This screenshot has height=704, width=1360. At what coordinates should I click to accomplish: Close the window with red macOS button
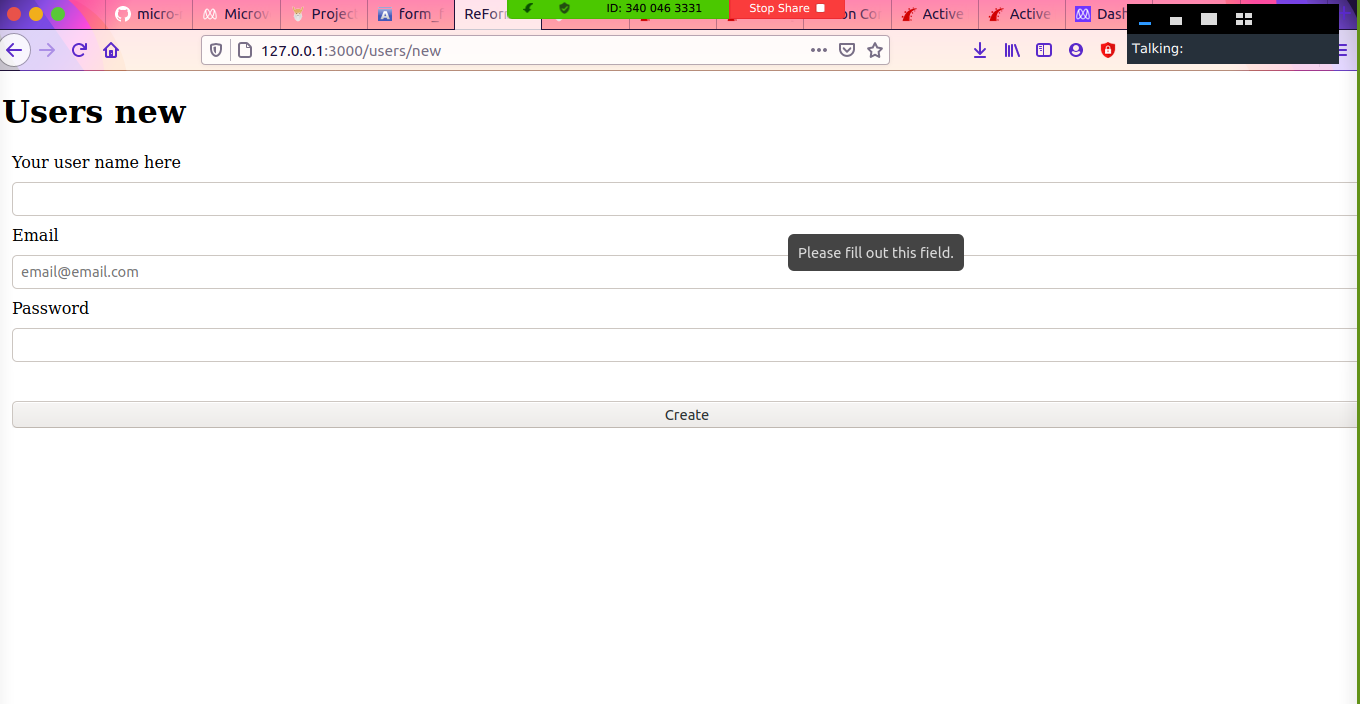click(14, 14)
